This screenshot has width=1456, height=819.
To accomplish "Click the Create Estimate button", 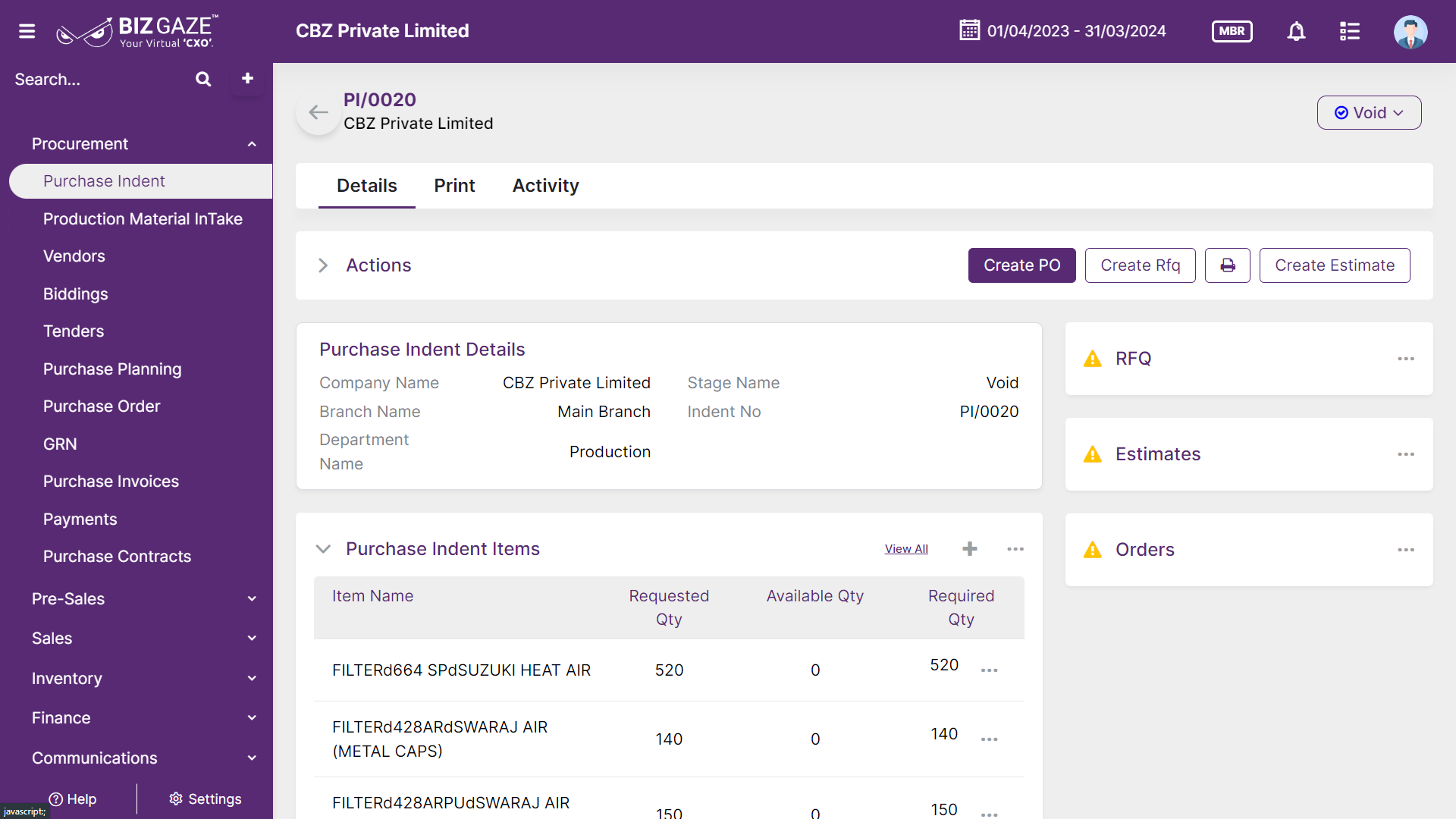I will 1335,265.
